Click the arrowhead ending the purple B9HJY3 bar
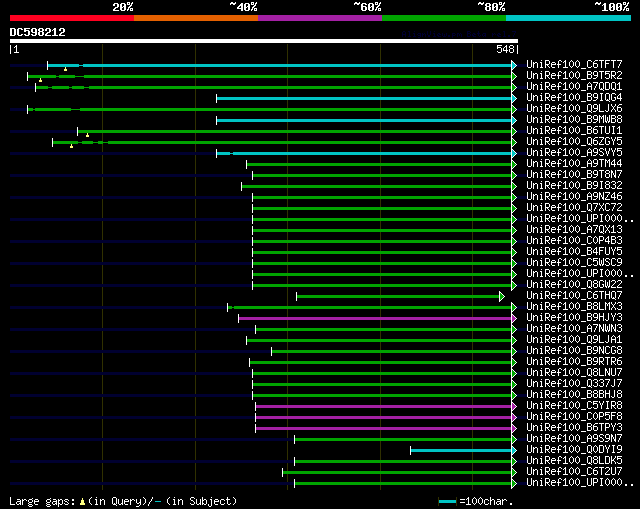 click(514, 318)
